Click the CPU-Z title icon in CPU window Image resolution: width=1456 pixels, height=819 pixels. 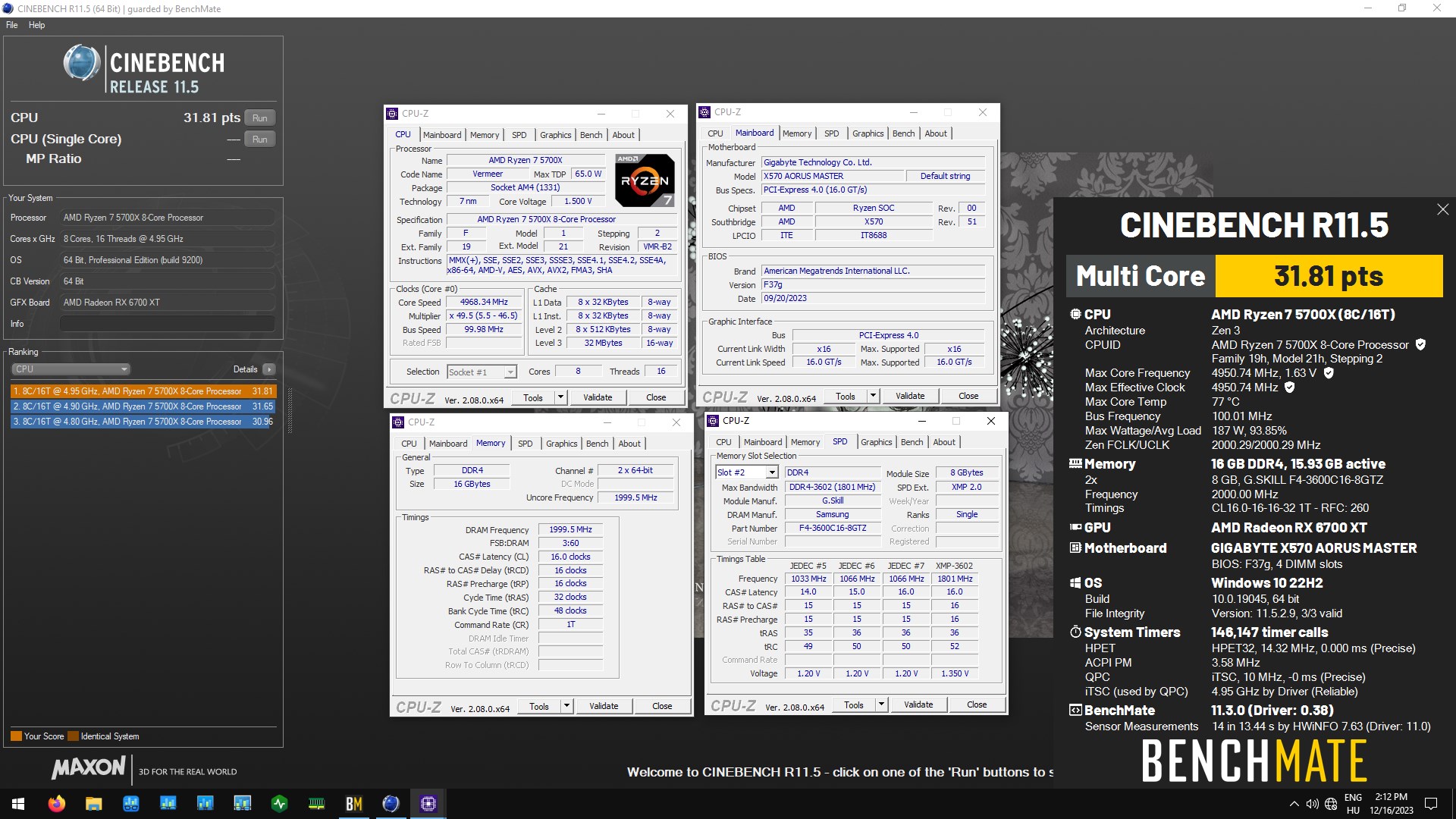tap(393, 114)
